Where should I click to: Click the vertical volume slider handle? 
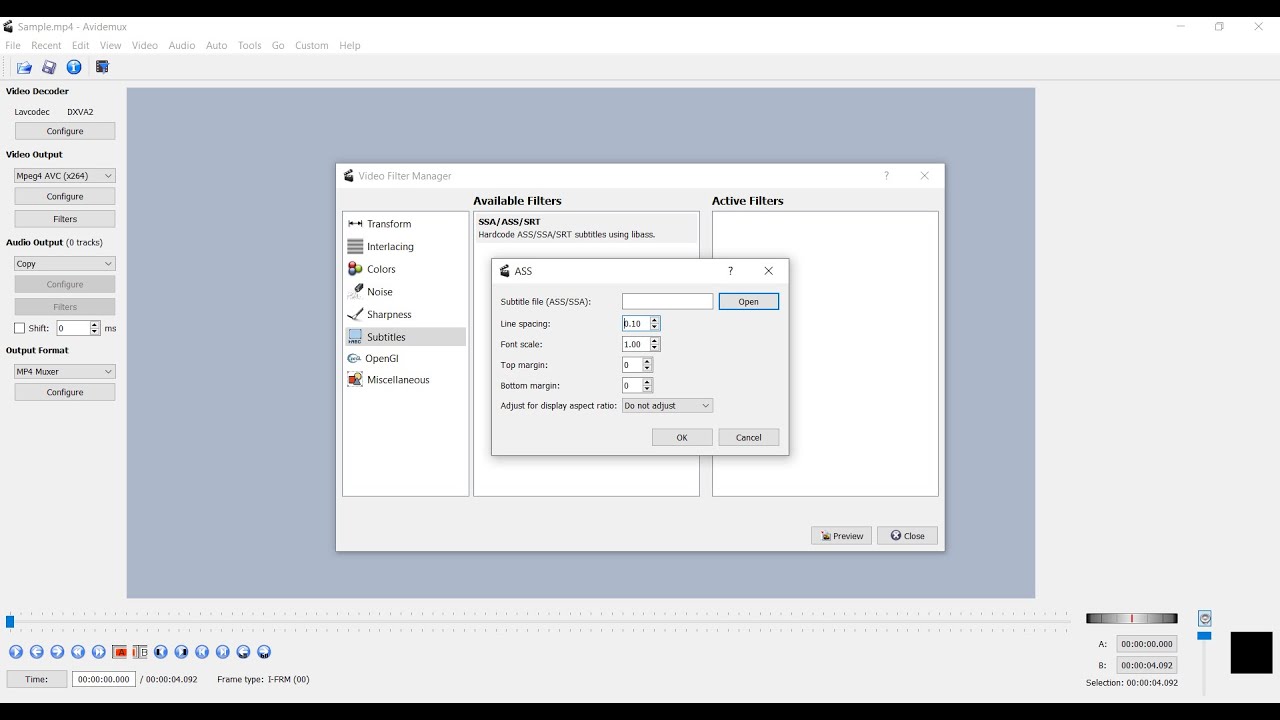pyautogui.click(x=1205, y=636)
